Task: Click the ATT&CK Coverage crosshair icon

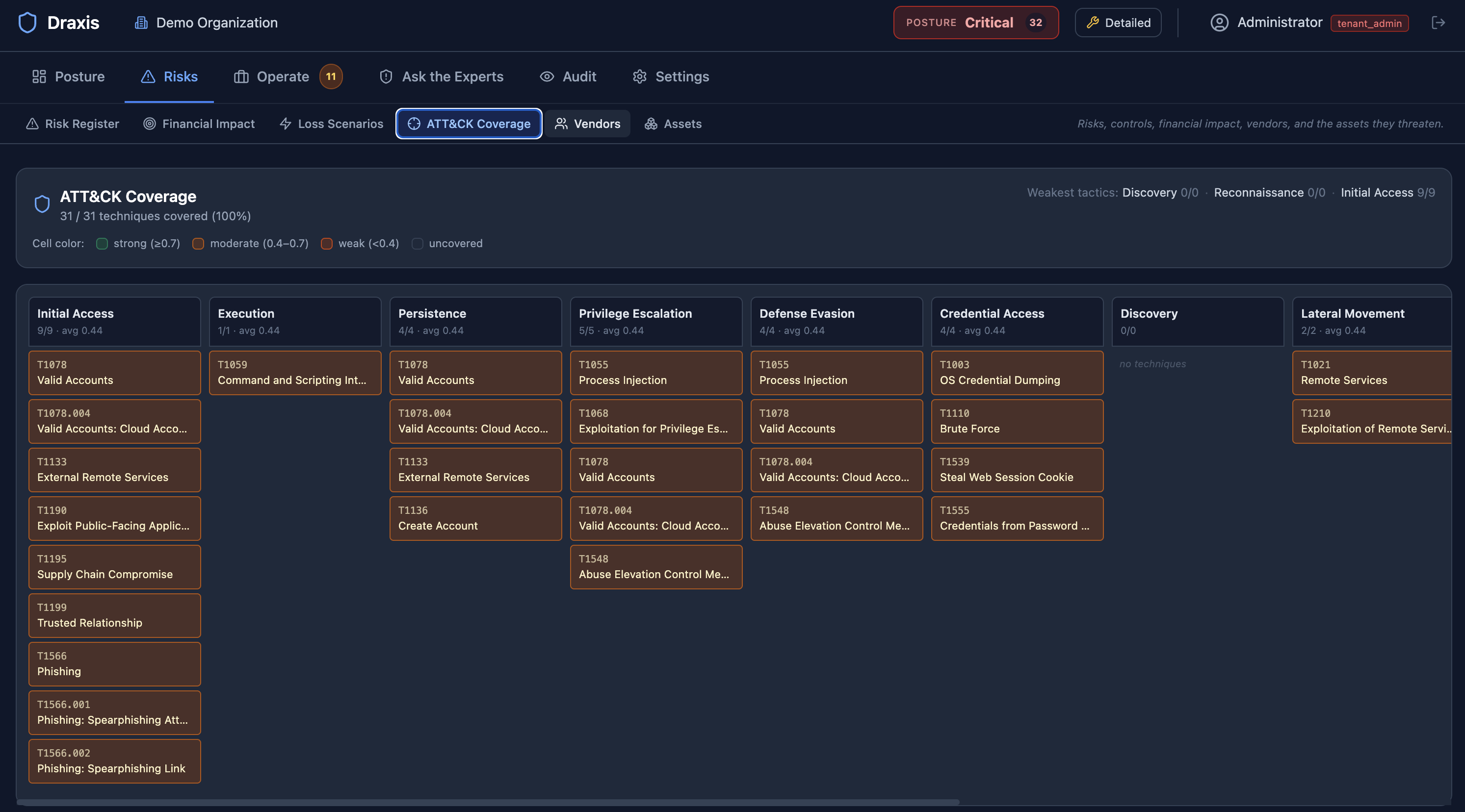Action: [x=414, y=124]
